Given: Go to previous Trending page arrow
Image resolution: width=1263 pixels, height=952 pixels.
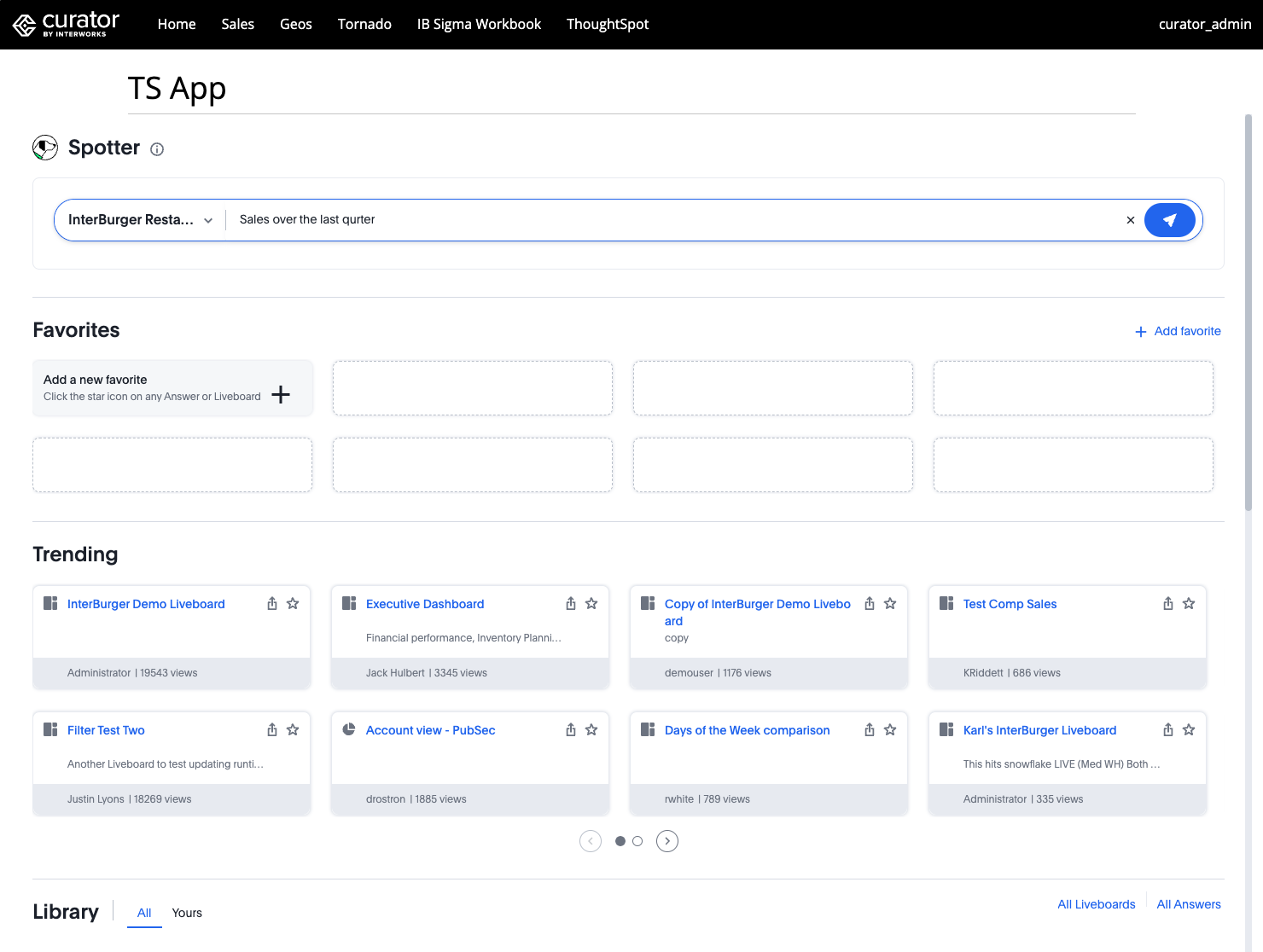Looking at the screenshot, I should [591, 841].
